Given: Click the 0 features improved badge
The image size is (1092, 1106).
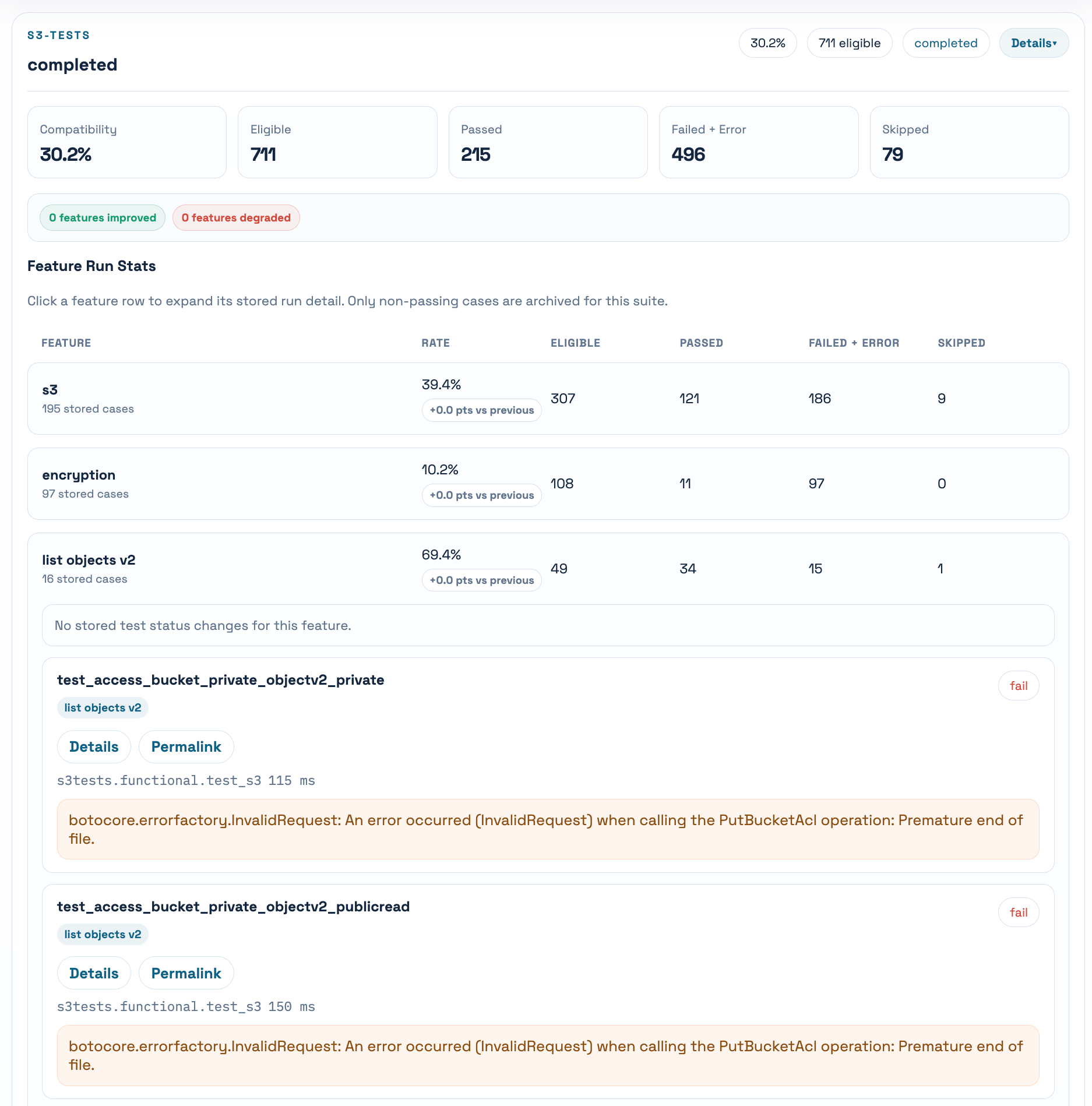Looking at the screenshot, I should pyautogui.click(x=103, y=218).
